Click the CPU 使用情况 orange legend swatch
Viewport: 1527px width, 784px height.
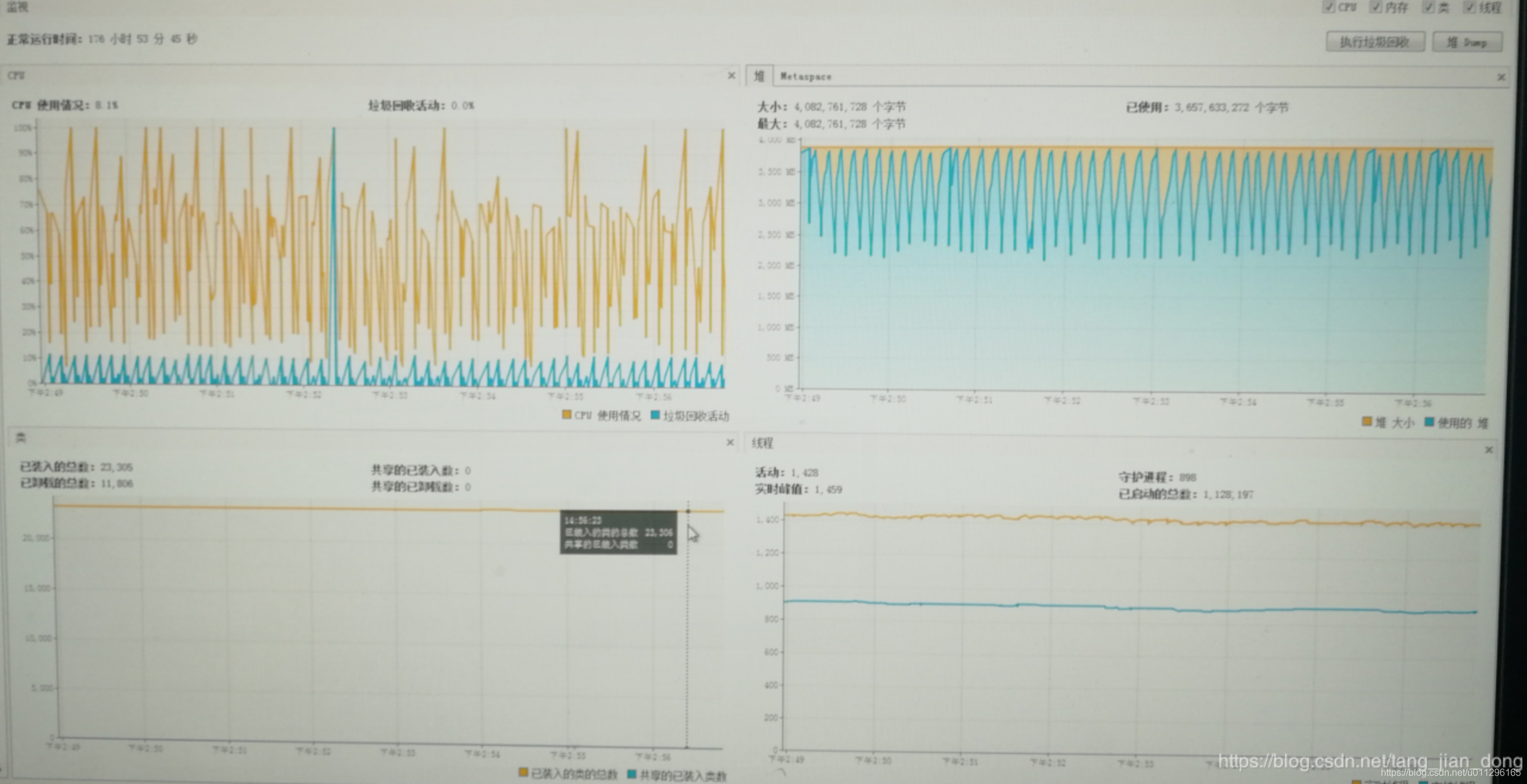coord(566,415)
